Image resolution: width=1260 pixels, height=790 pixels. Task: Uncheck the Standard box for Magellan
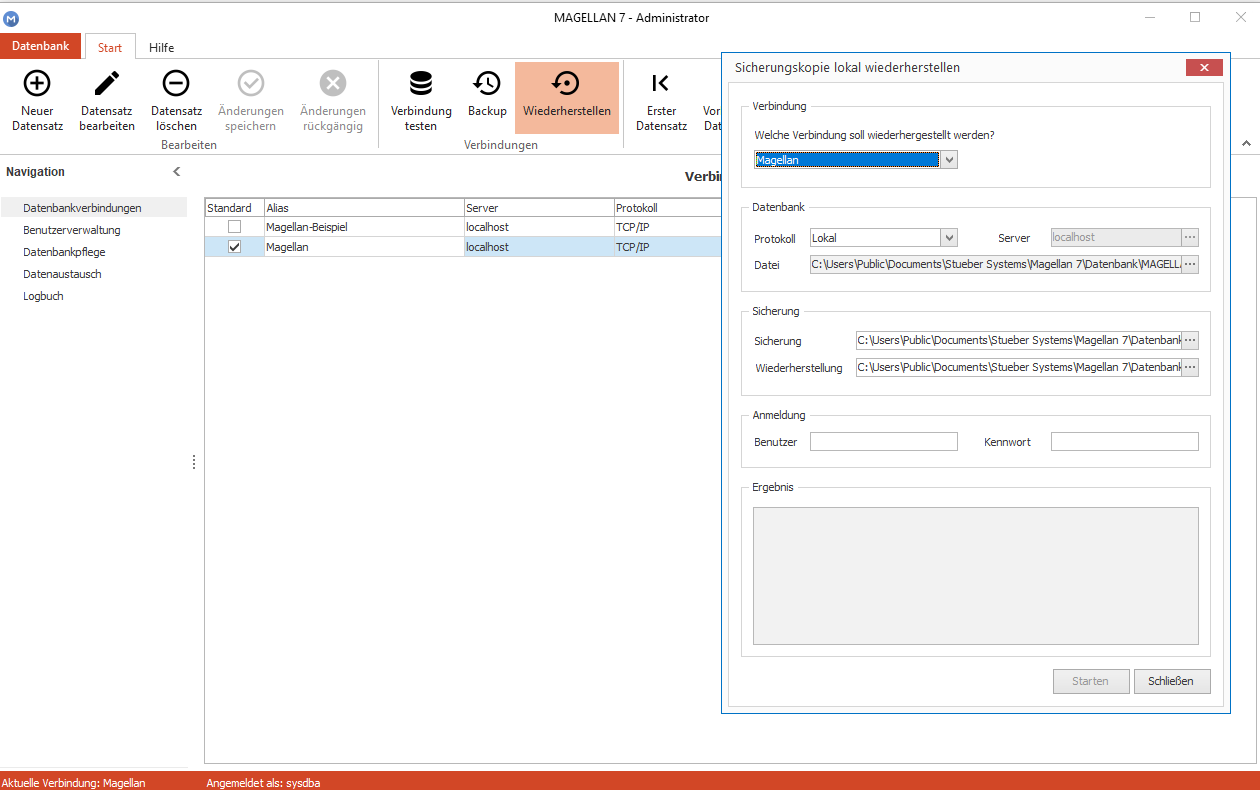[235, 247]
